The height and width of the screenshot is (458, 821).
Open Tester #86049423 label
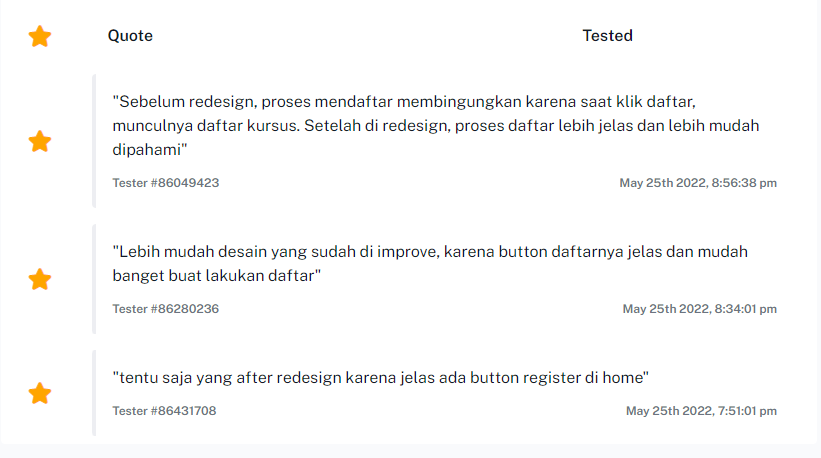pyautogui.click(x=166, y=183)
